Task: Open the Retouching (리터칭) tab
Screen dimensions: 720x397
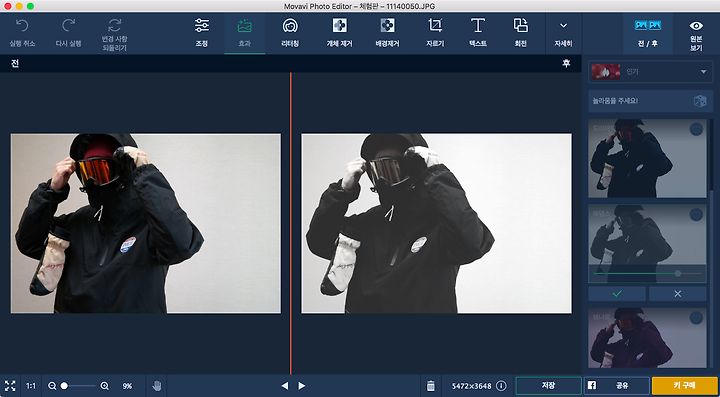Action: tap(290, 33)
